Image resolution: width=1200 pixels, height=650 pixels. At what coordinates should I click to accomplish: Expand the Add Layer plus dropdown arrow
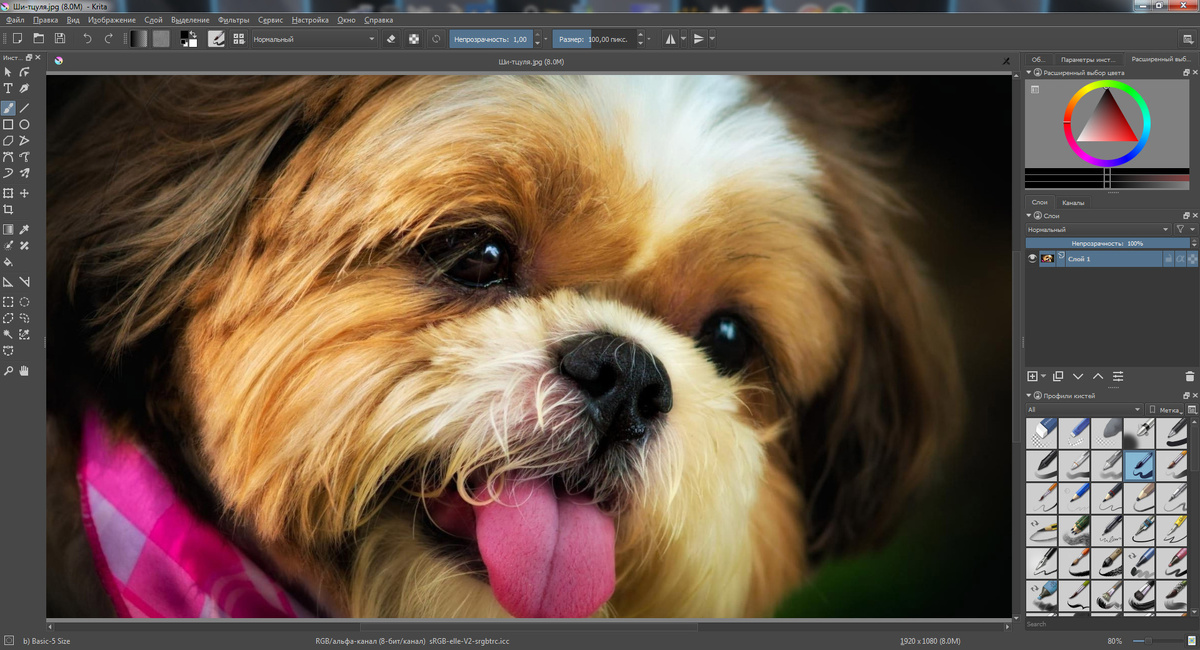[x=1044, y=377]
